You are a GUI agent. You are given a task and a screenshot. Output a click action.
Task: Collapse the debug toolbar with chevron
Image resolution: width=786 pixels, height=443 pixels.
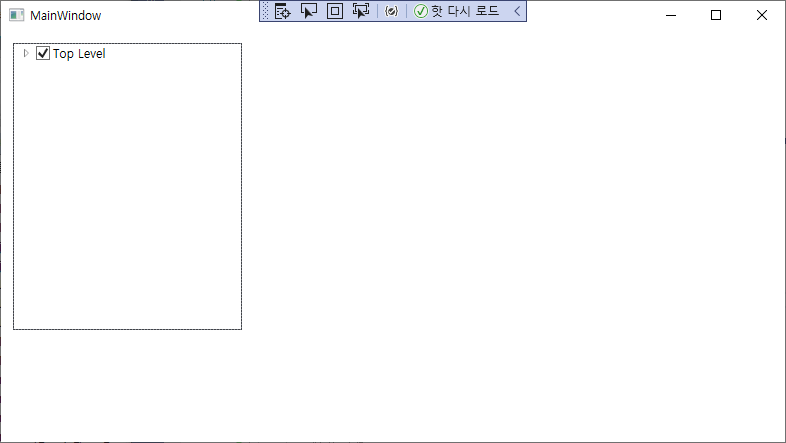coord(517,11)
